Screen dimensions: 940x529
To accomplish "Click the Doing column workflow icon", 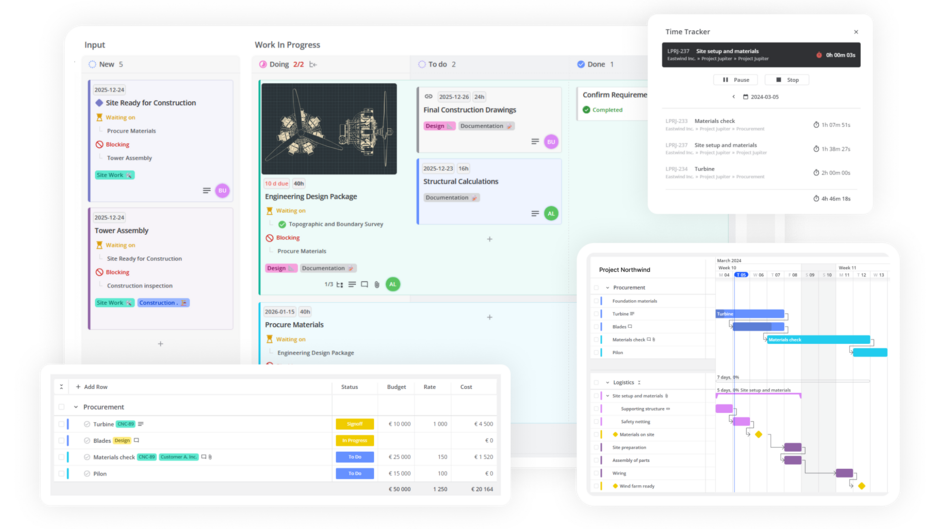I will 313,64.
